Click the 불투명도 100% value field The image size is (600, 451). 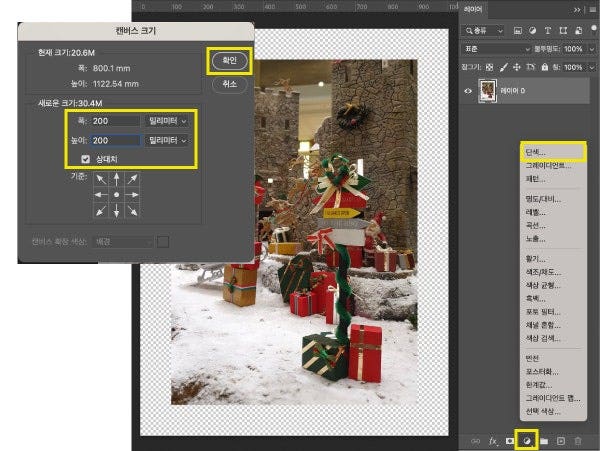(x=573, y=49)
